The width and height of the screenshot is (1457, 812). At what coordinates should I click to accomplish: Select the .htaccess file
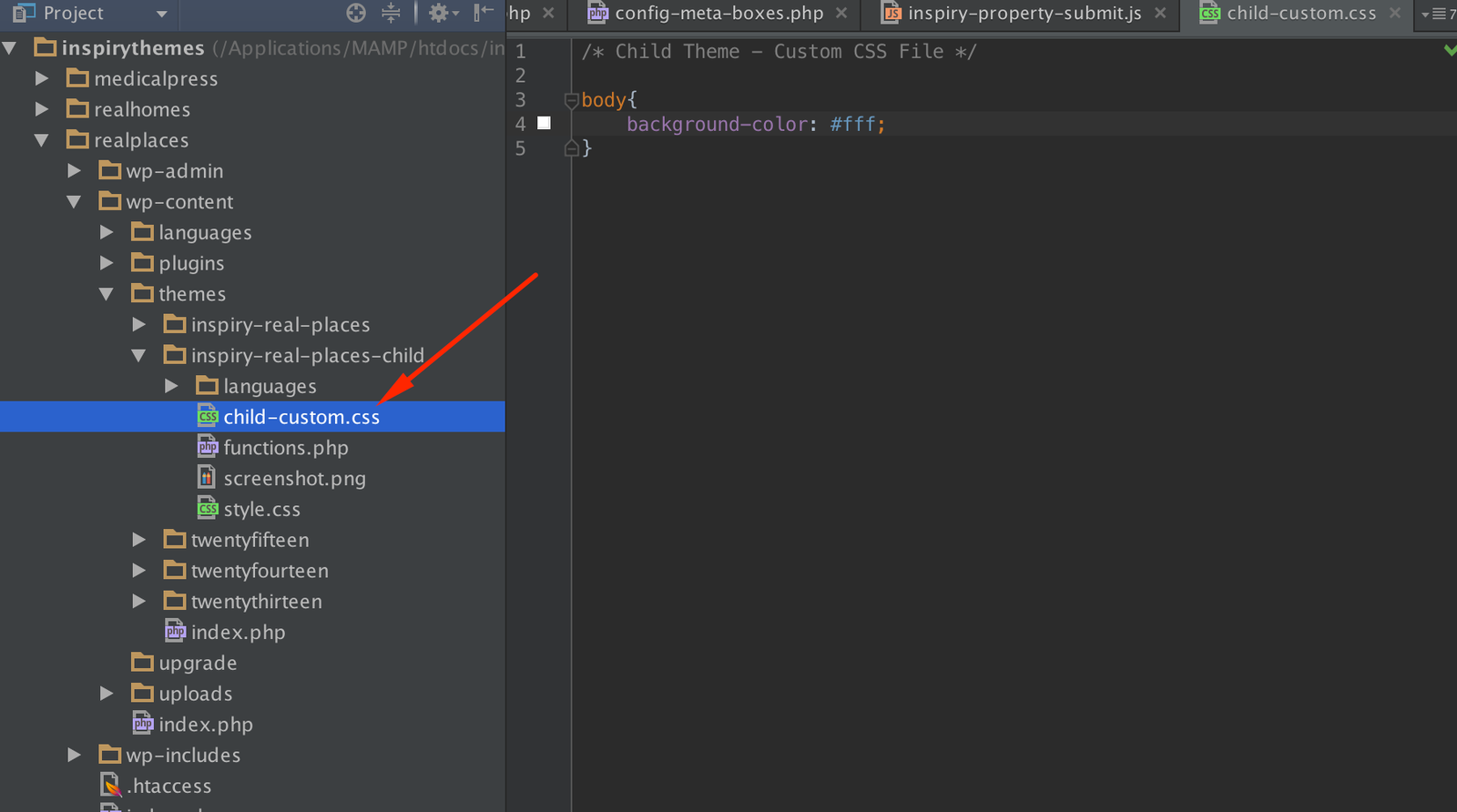tap(168, 786)
